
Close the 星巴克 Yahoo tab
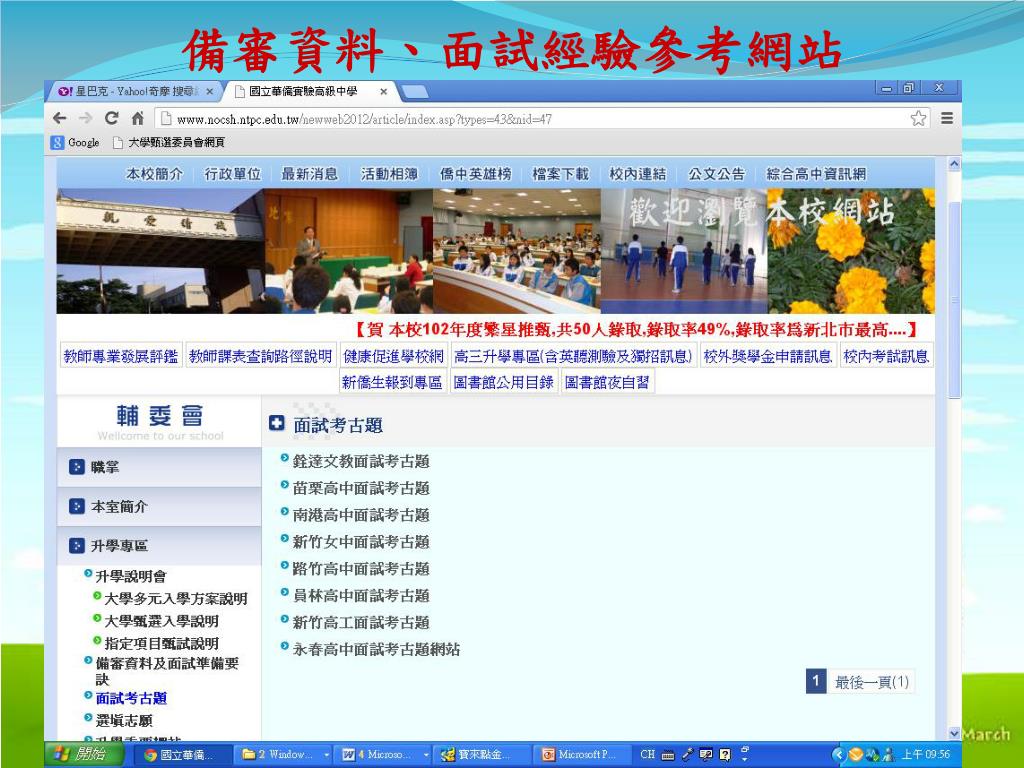click(210, 91)
